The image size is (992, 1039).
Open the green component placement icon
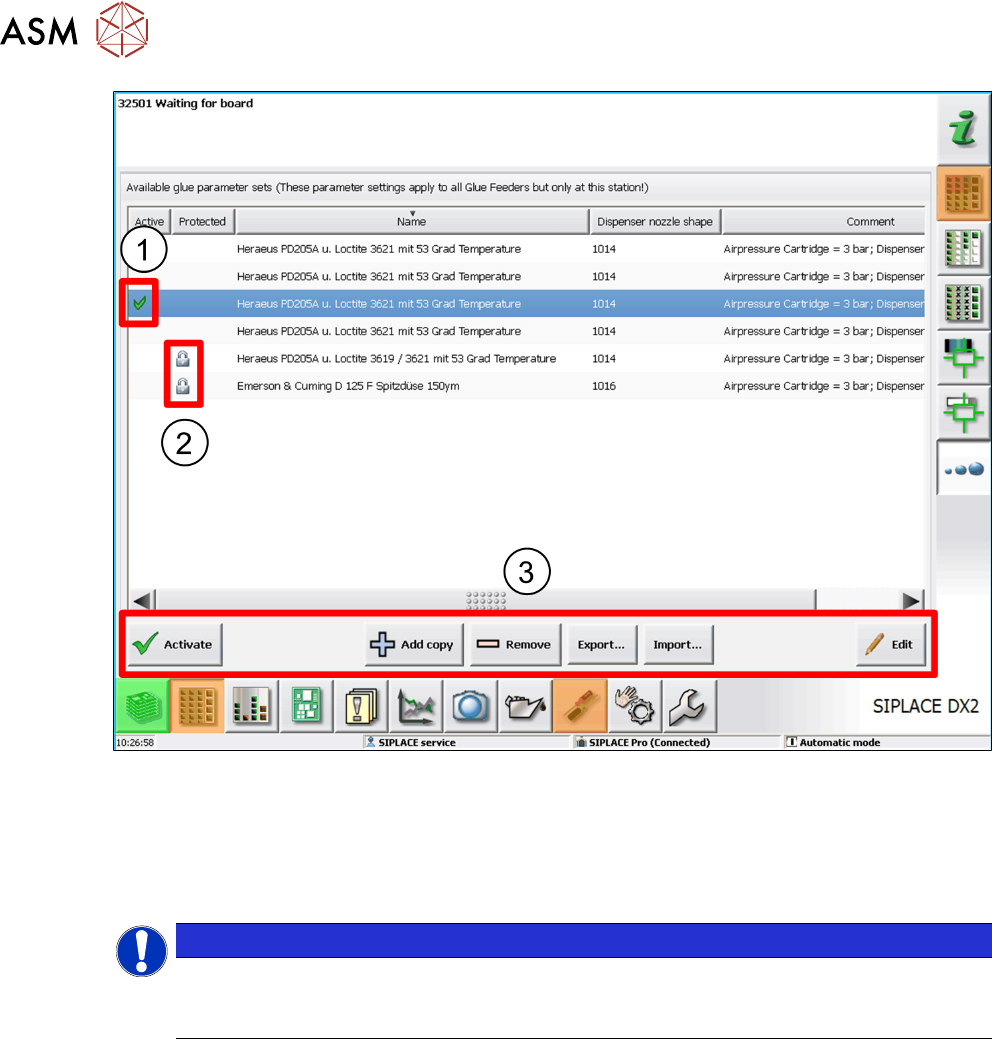click(964, 413)
